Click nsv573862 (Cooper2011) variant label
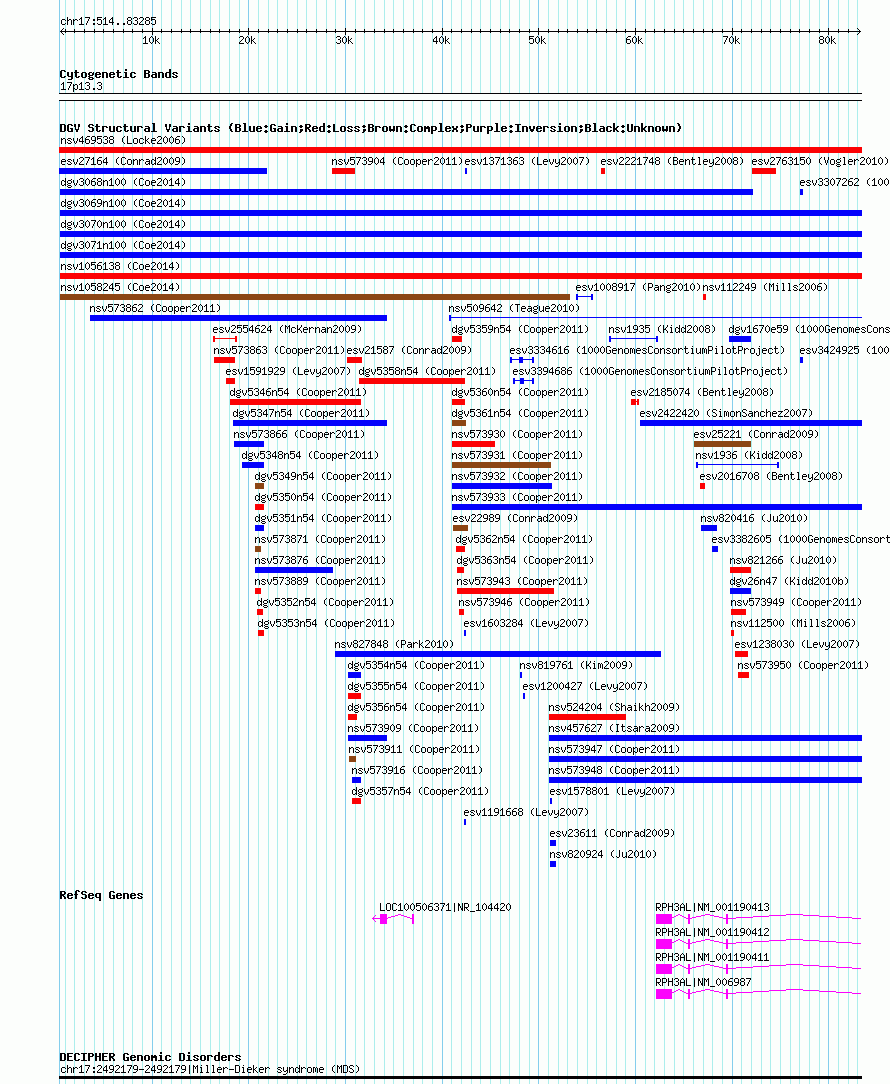The width and height of the screenshot is (890, 1084). (155, 308)
